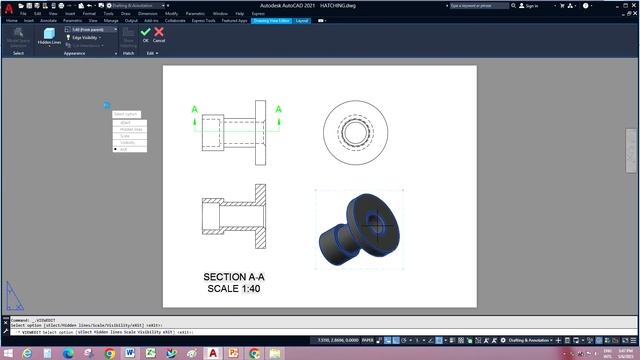Toggle PAPER space mode in status bar
The width and height of the screenshot is (640, 360).
[x=367, y=340]
